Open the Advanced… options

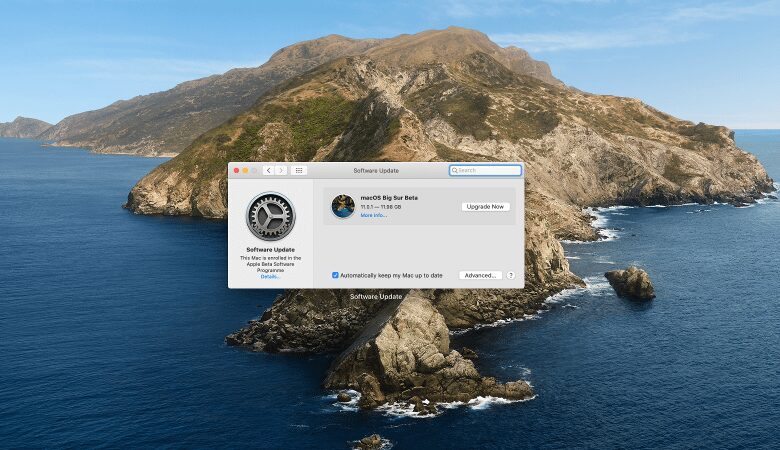point(480,275)
